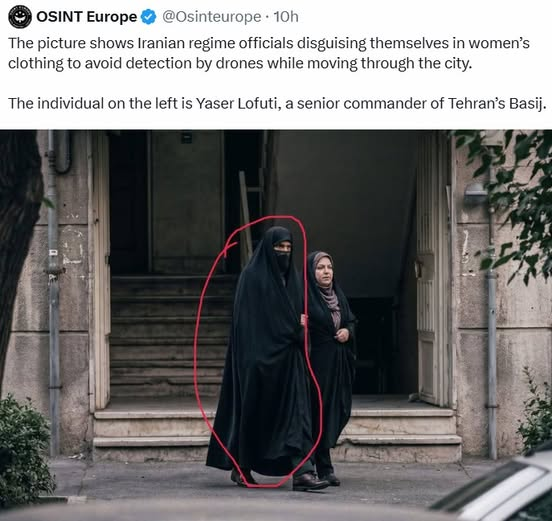Open the OSINT Europe profile avatar

[20, 17]
